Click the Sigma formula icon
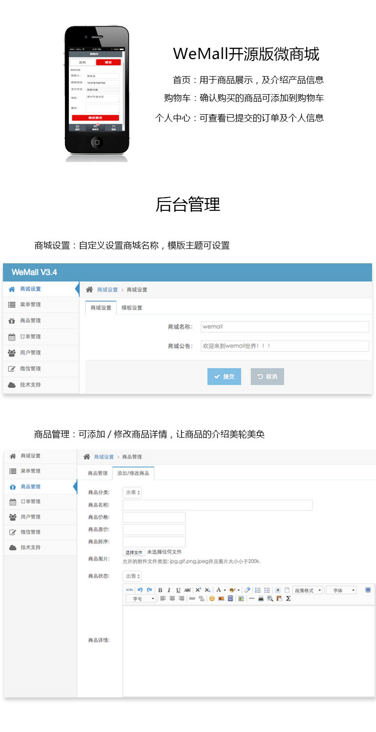The image size is (376, 732). 288,598
